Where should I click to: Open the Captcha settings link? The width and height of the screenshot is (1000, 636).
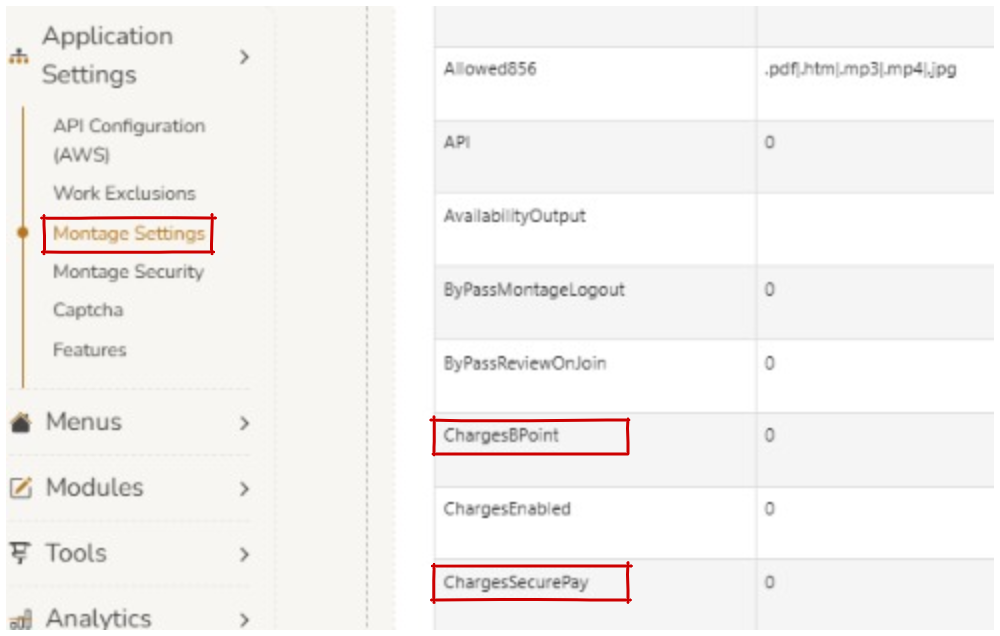(88, 310)
